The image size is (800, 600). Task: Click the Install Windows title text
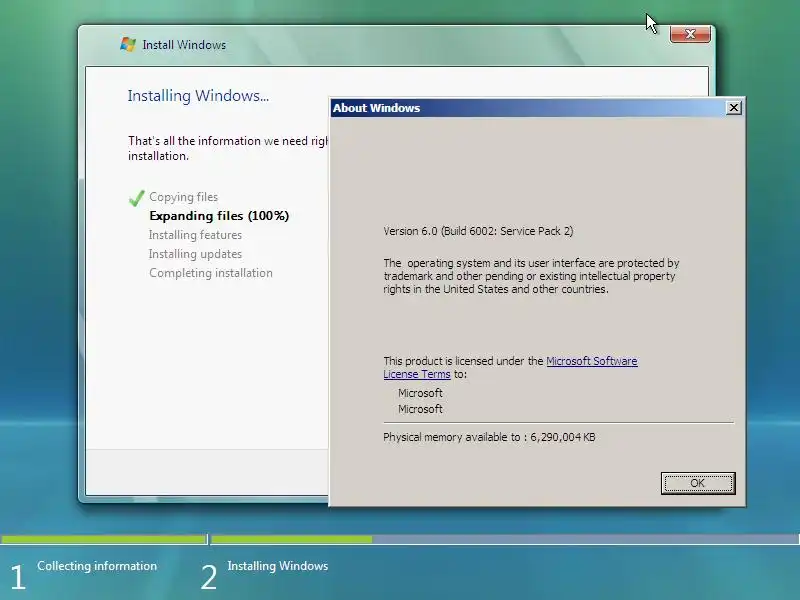184,45
